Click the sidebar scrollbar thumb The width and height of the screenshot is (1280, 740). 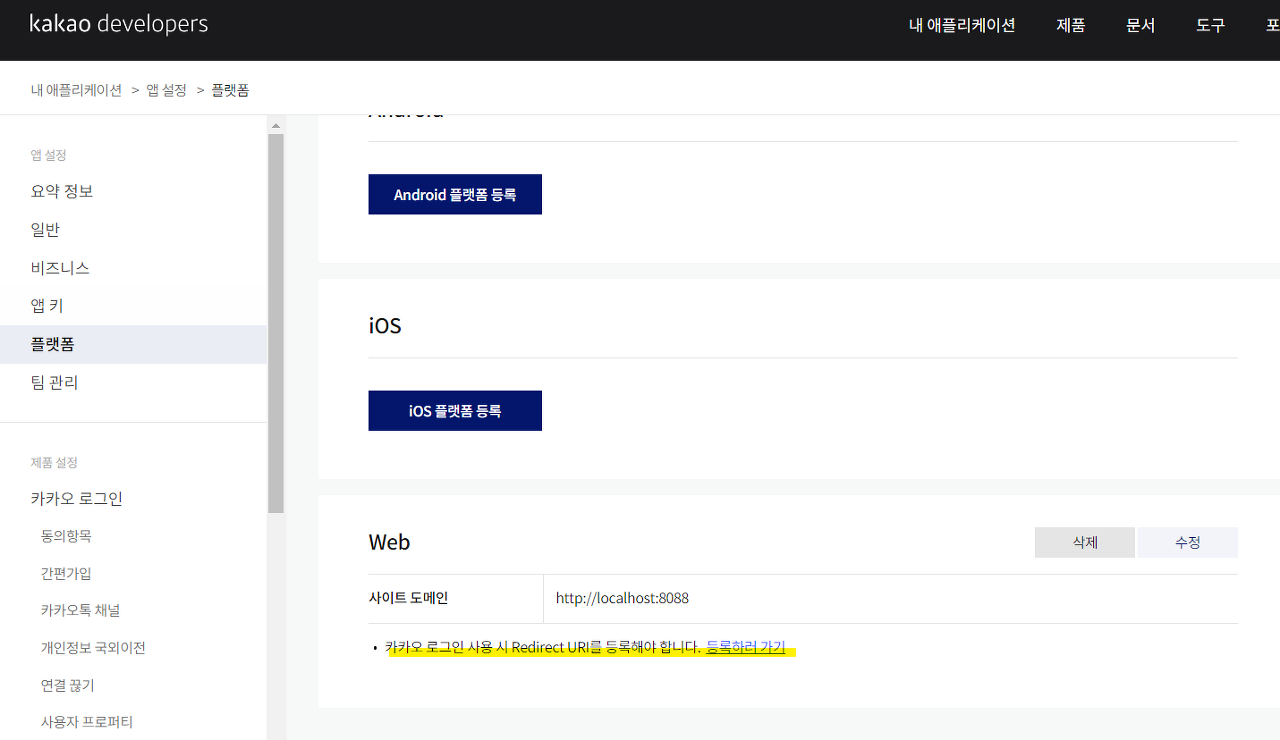pos(276,323)
